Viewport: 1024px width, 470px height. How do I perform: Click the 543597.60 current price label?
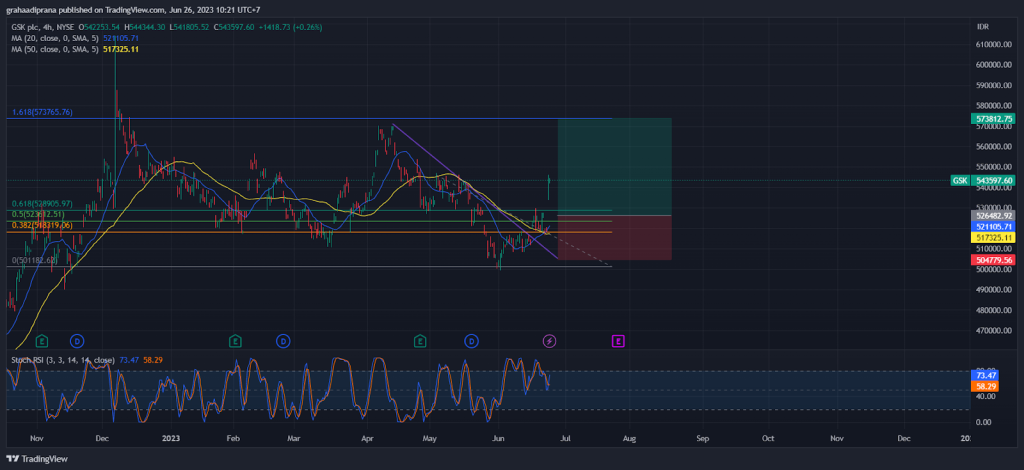click(995, 181)
